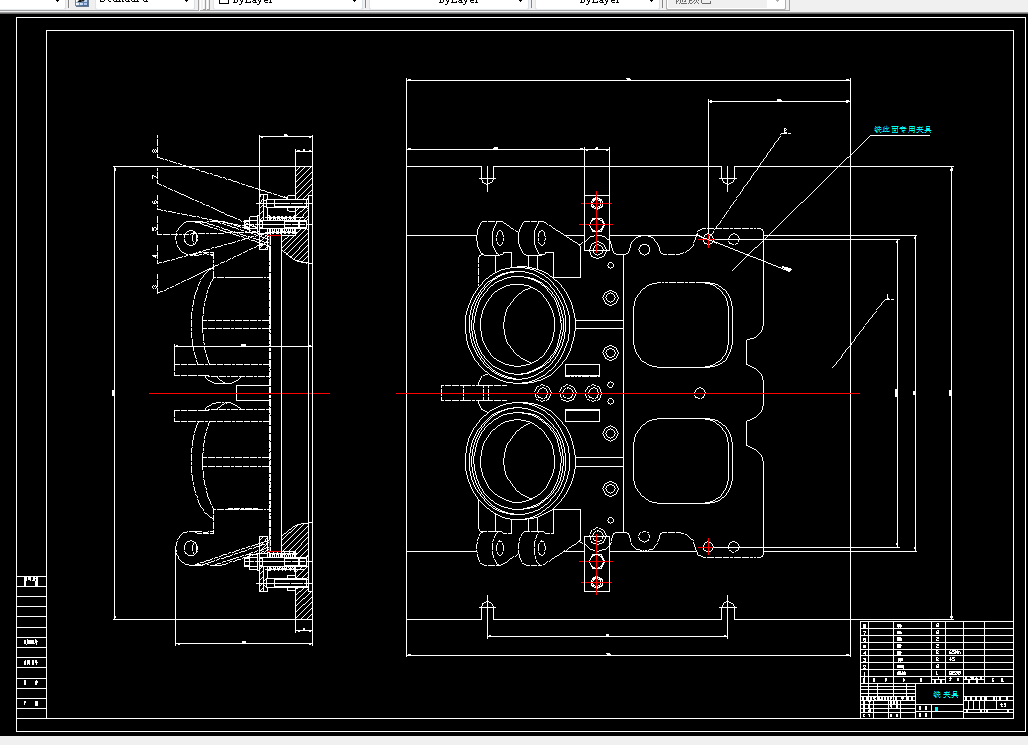The image size is (1028, 745).
Task: Open the ByLayer linetype dropdown
Action: 520,2
